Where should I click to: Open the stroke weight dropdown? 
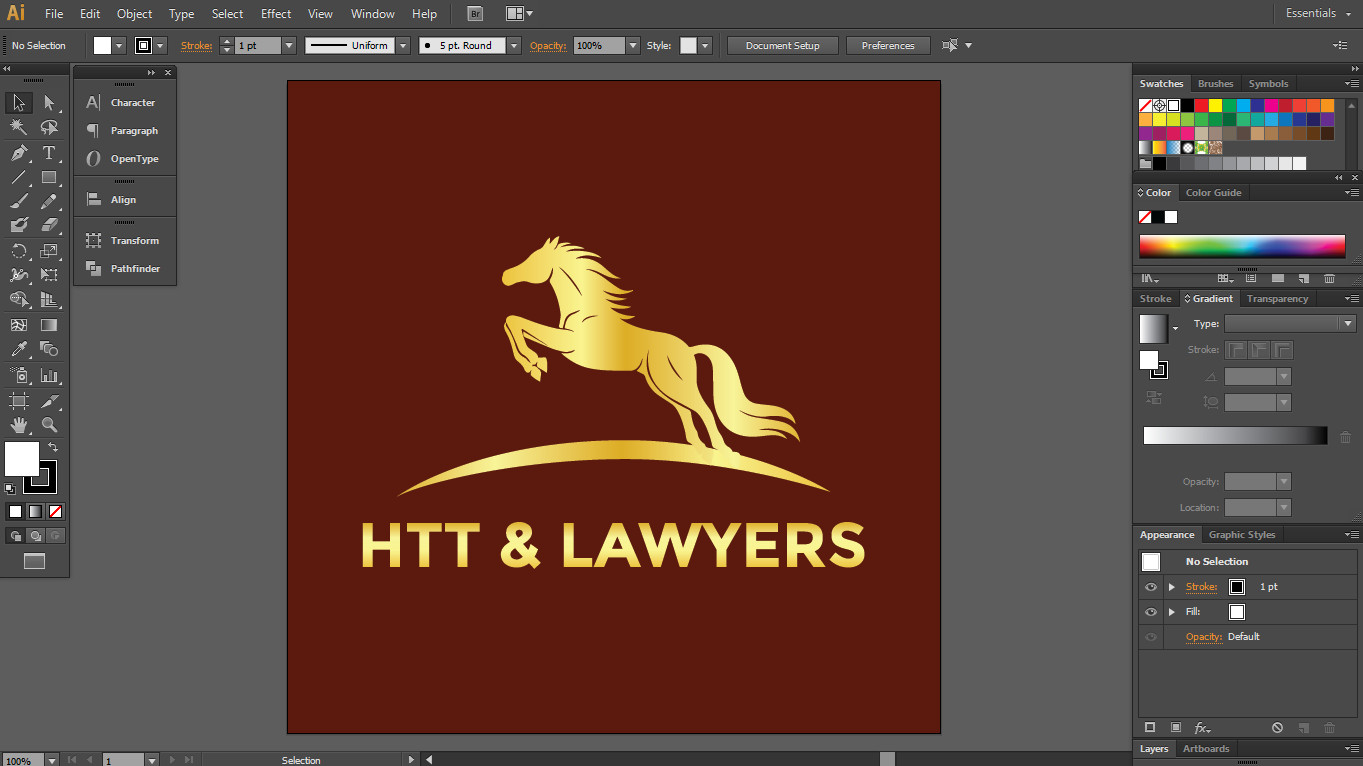coord(289,46)
